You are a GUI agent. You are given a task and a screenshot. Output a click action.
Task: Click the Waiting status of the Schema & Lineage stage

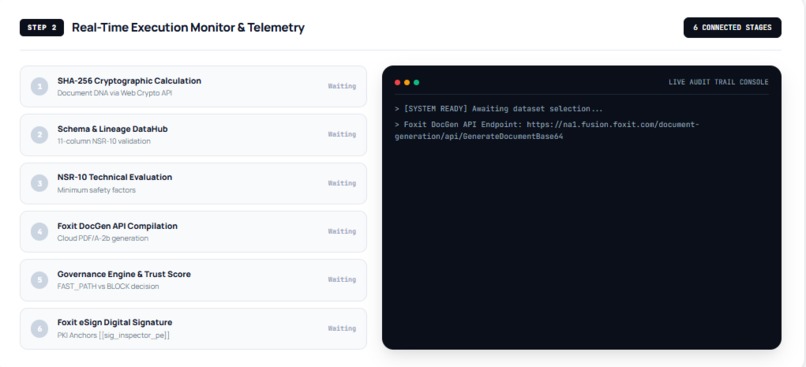(x=342, y=134)
